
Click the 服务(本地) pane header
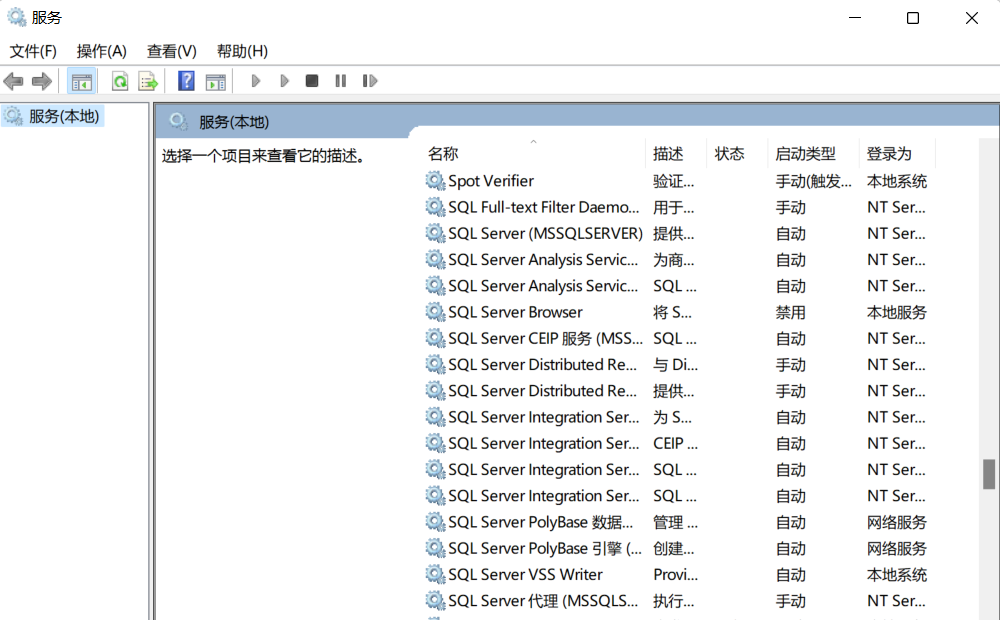coord(233,122)
